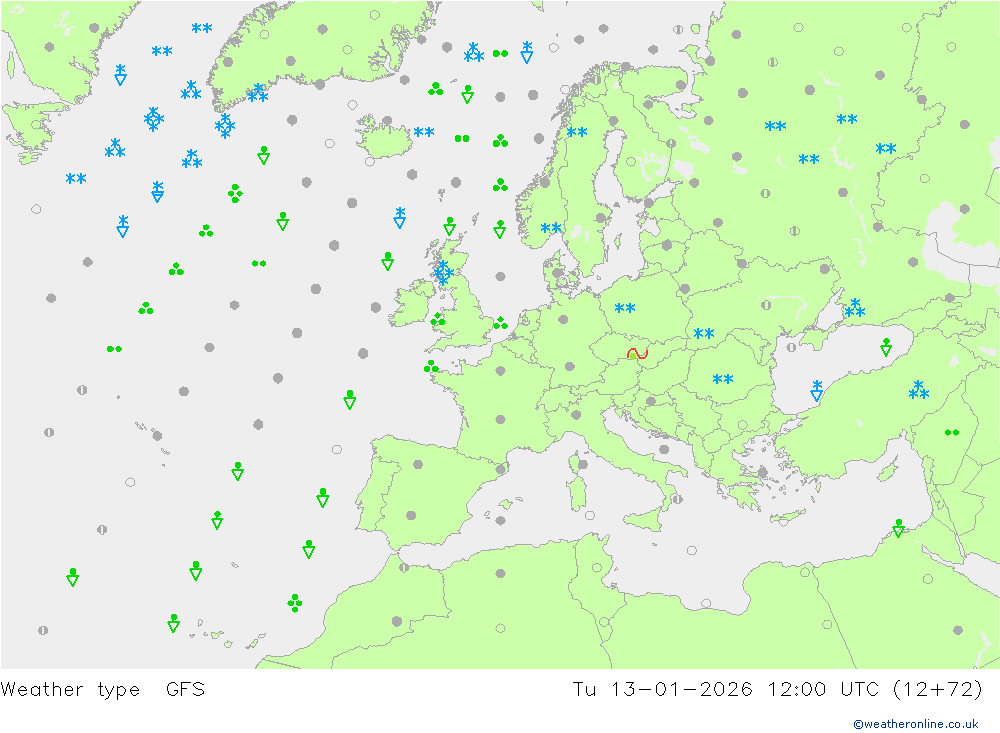Click the shower symbol on the Levant coast
Image resolution: width=1000 pixels, height=733 pixels.
899,528
